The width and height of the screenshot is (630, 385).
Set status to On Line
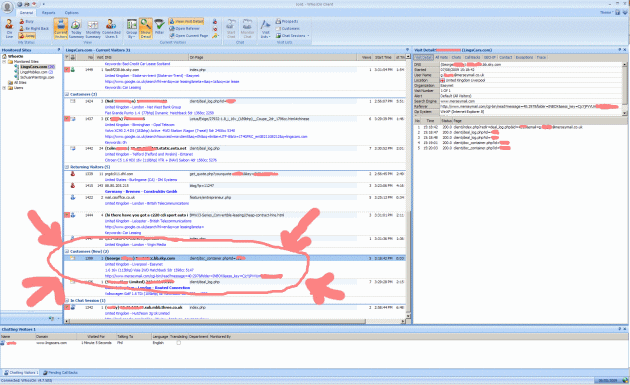pos(9,28)
